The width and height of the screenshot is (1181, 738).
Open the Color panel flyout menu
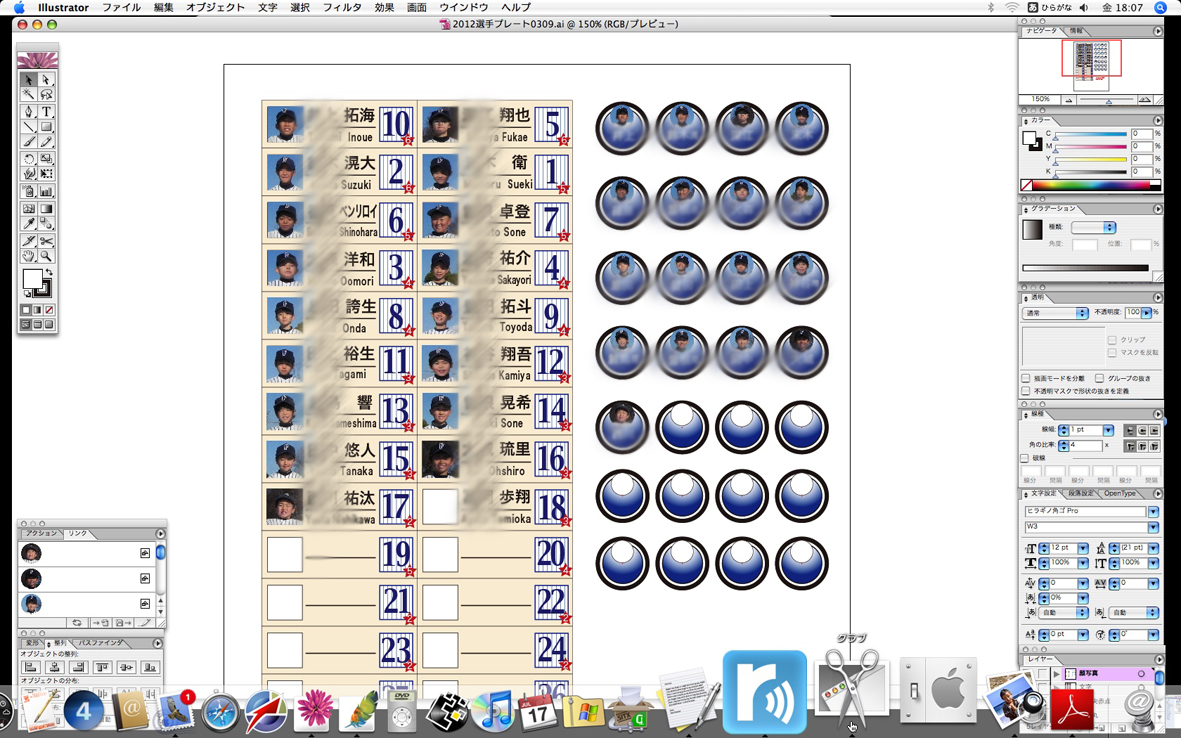1157,120
